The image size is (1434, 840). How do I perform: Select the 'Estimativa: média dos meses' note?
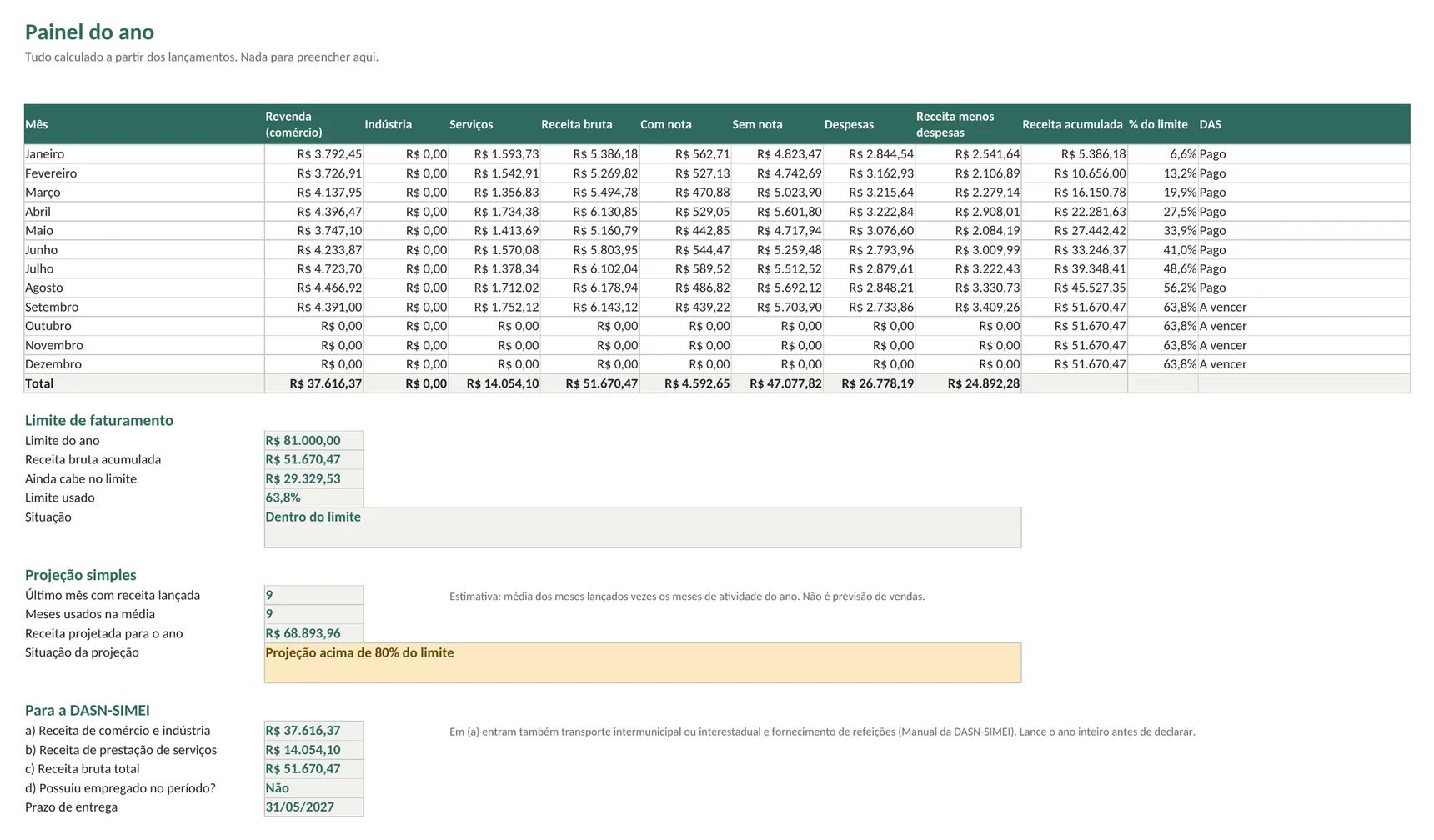[x=687, y=597]
